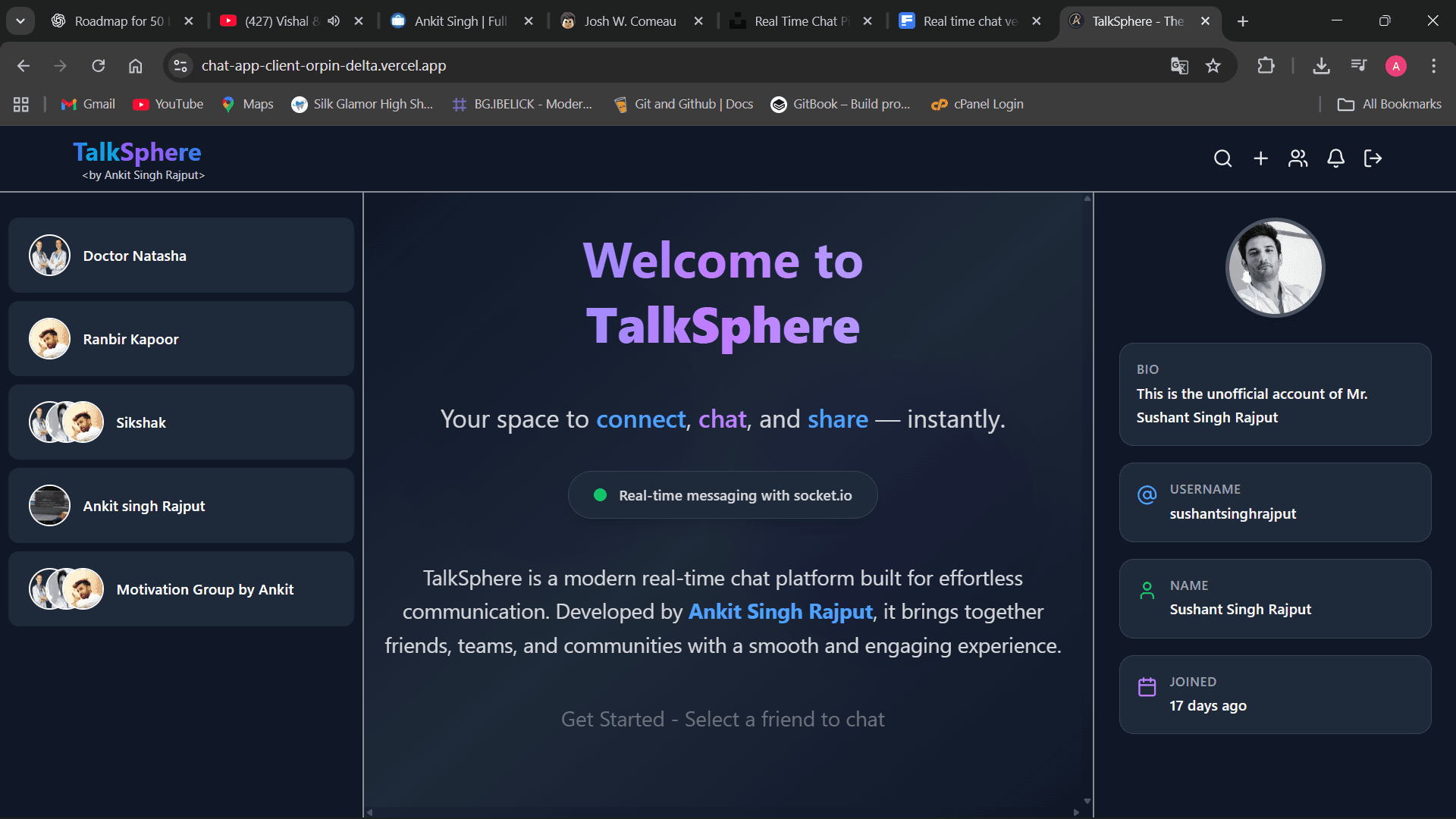Open the All Bookmarks folder

(1389, 104)
